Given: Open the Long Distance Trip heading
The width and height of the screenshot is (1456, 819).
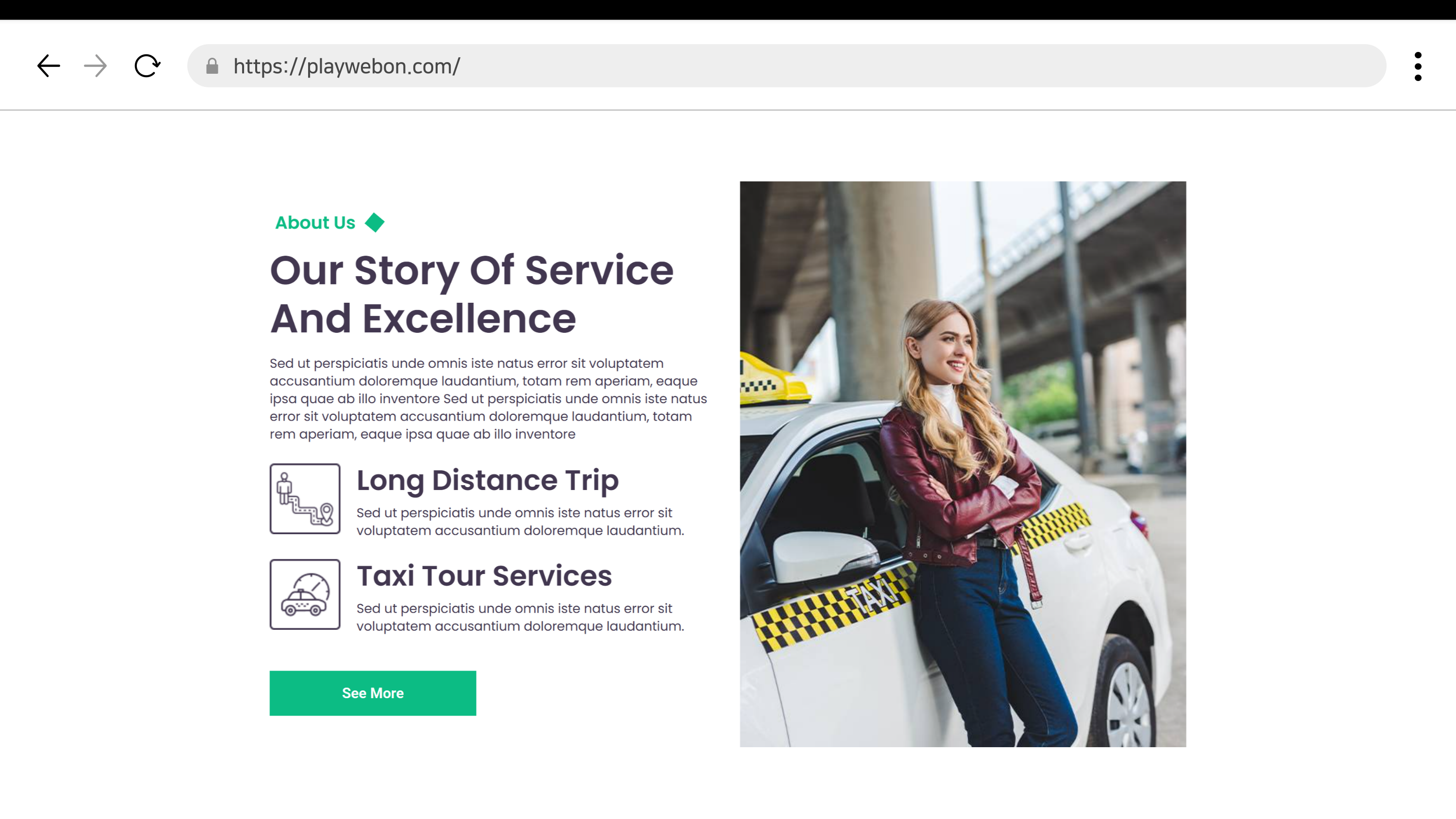Looking at the screenshot, I should coord(487,480).
